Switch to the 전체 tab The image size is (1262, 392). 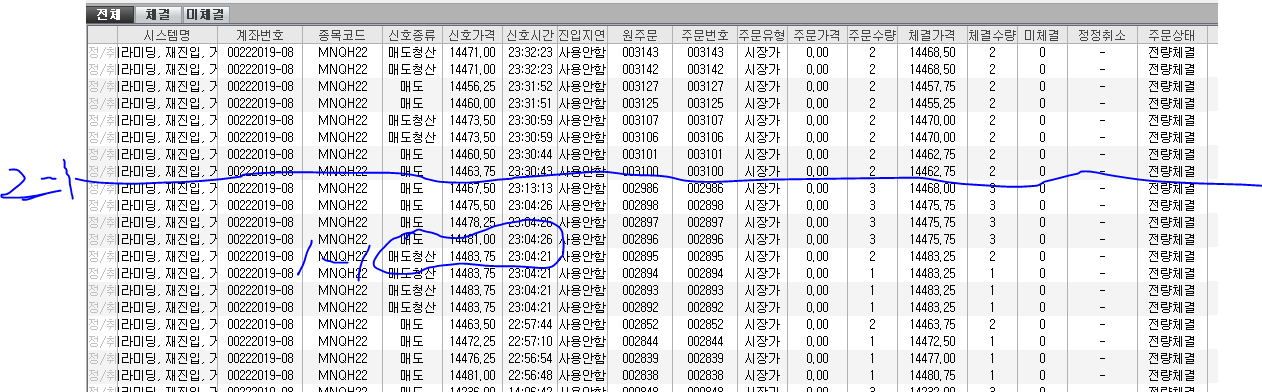pos(110,14)
